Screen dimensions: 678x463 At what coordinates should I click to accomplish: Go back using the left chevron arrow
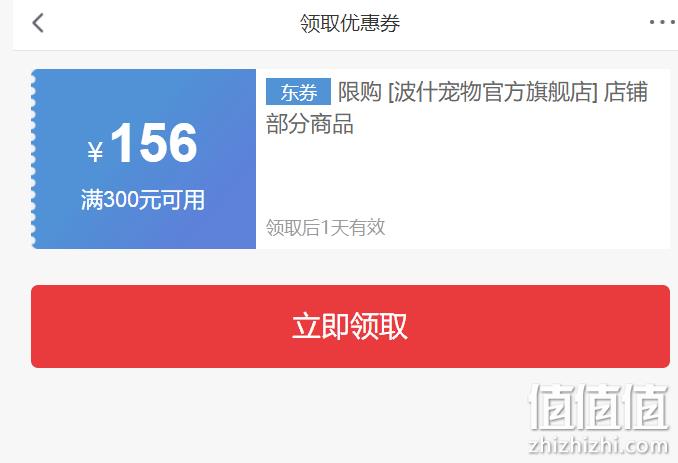tap(38, 23)
